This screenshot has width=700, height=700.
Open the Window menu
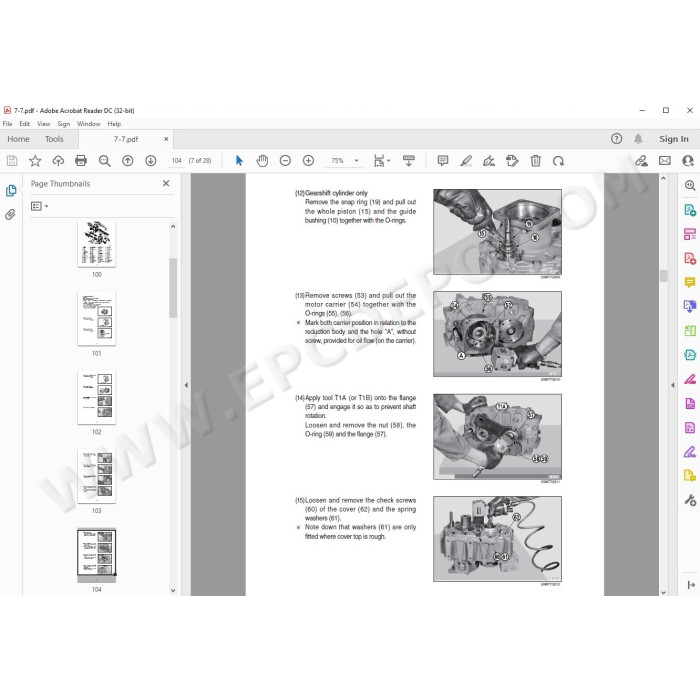click(x=88, y=124)
